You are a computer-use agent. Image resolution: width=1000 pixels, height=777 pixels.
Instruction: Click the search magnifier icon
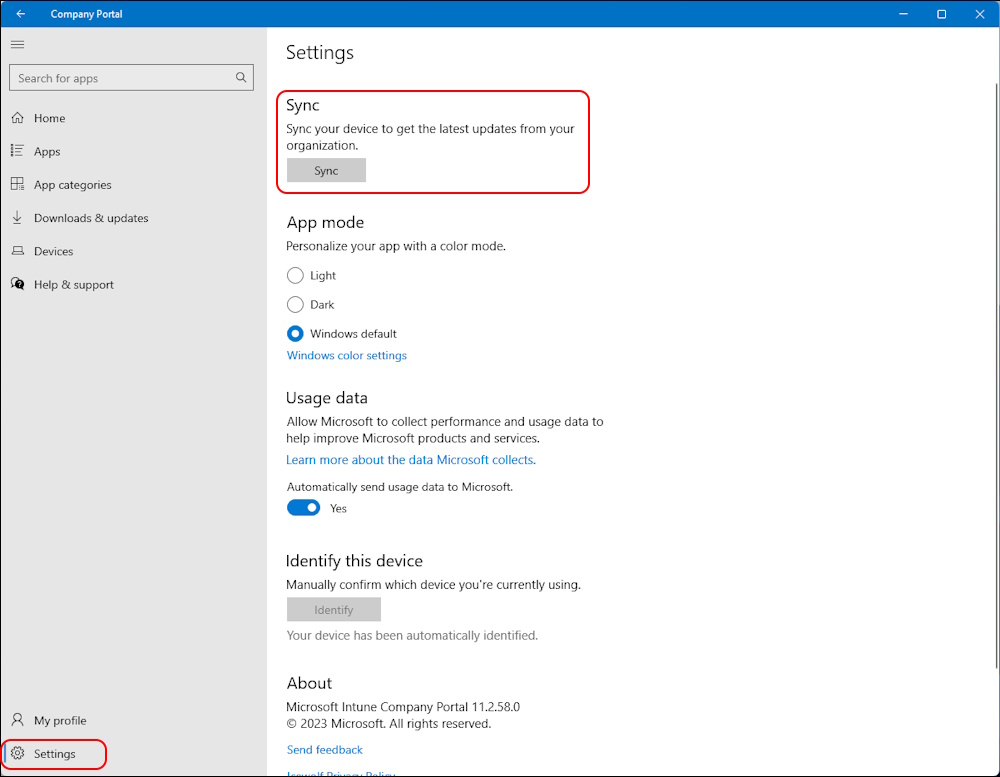tap(241, 77)
